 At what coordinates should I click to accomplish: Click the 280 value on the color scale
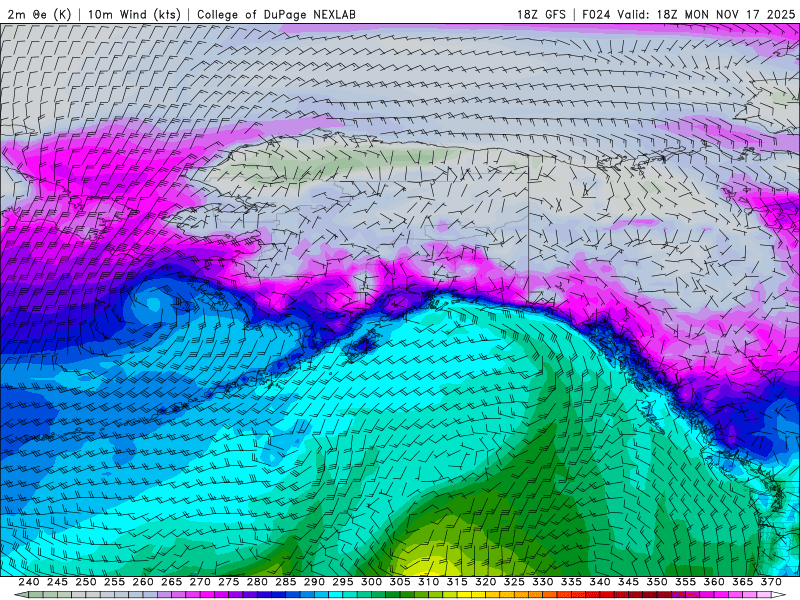[258, 582]
